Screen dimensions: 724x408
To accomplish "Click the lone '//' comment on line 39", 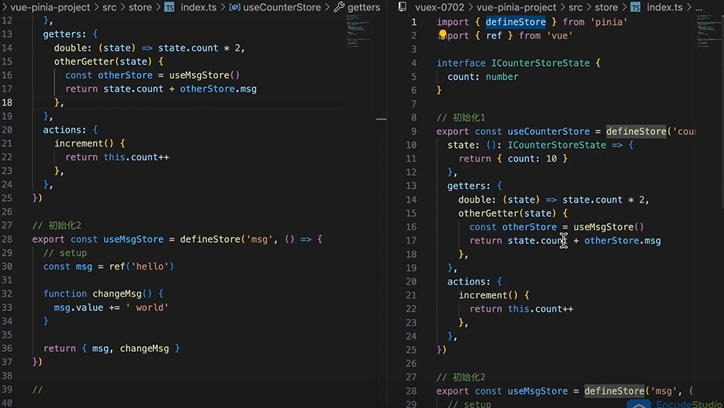I will 37,390.
